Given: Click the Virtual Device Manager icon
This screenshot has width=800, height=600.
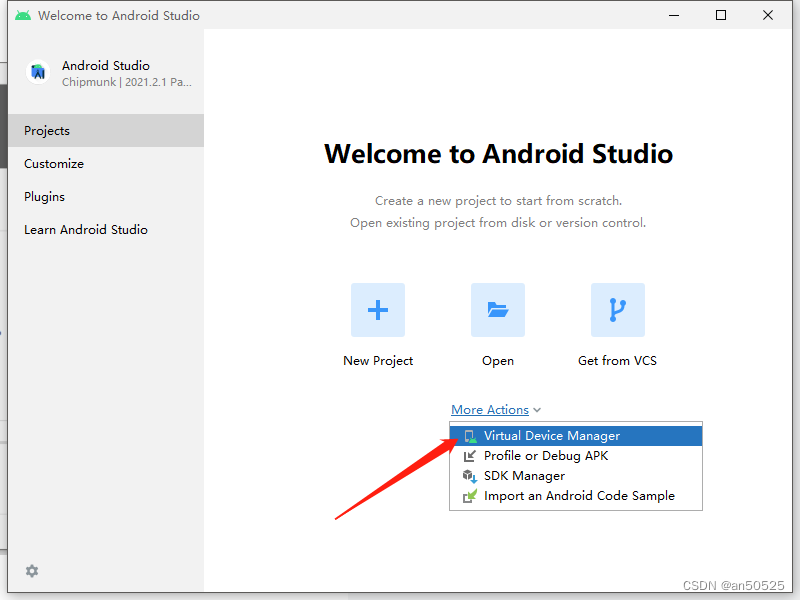Looking at the screenshot, I should pos(470,436).
